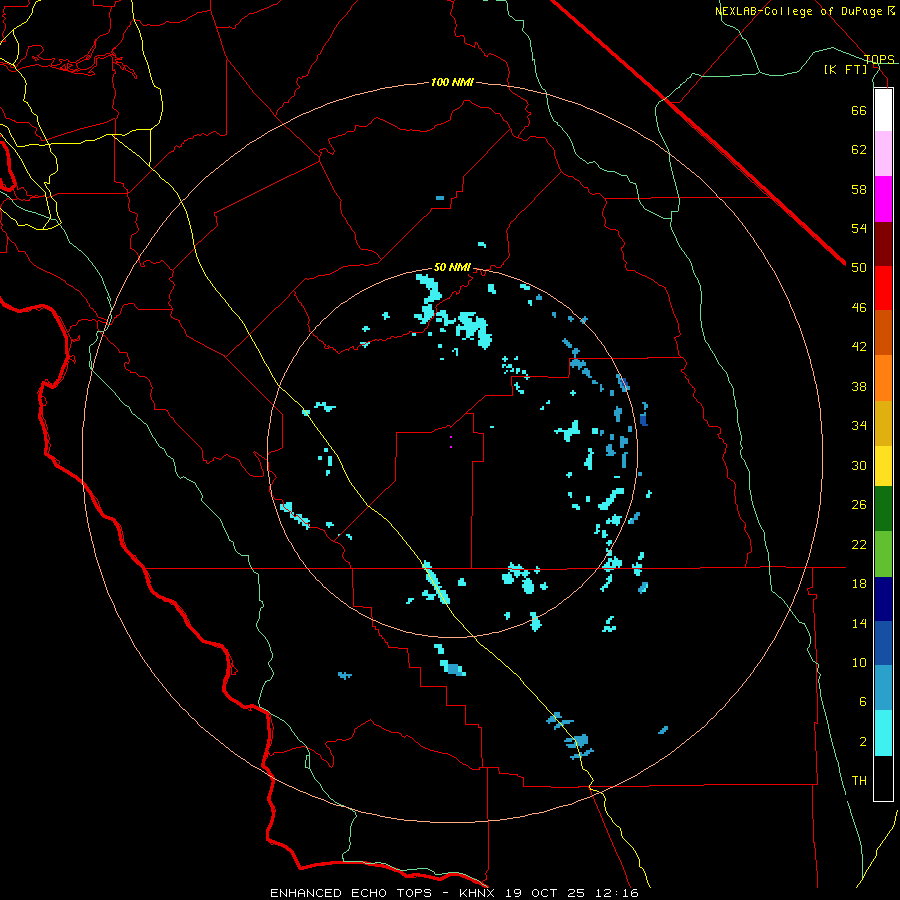Click the light green 22-26 kft swatch
The image size is (900, 900).
tap(883, 554)
